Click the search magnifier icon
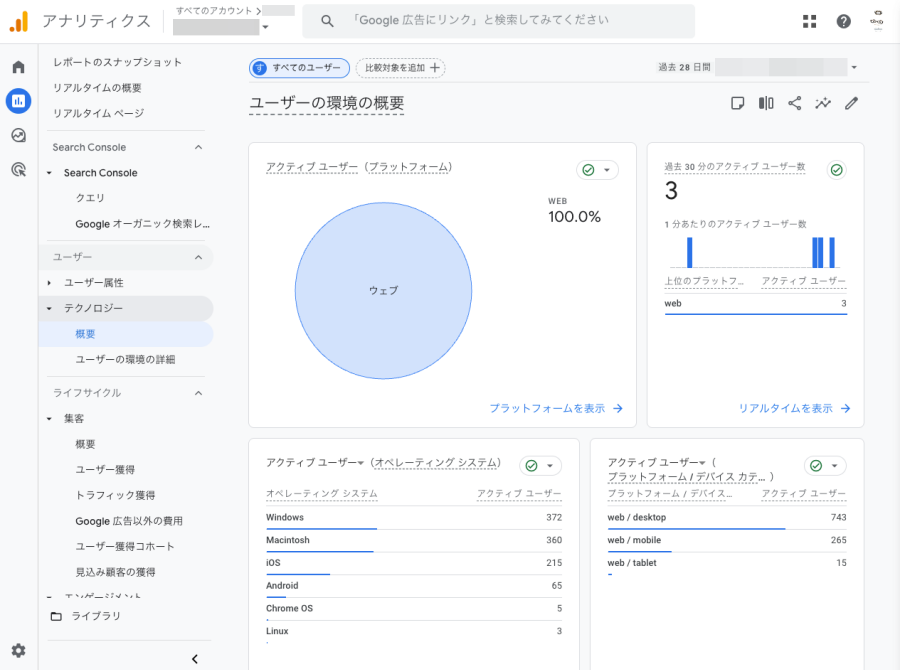The image size is (900, 670). pyautogui.click(x=327, y=21)
